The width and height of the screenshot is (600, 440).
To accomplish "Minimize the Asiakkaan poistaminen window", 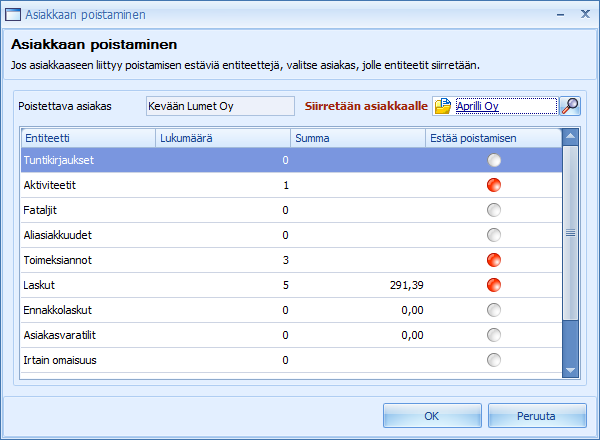I will [561, 15].
